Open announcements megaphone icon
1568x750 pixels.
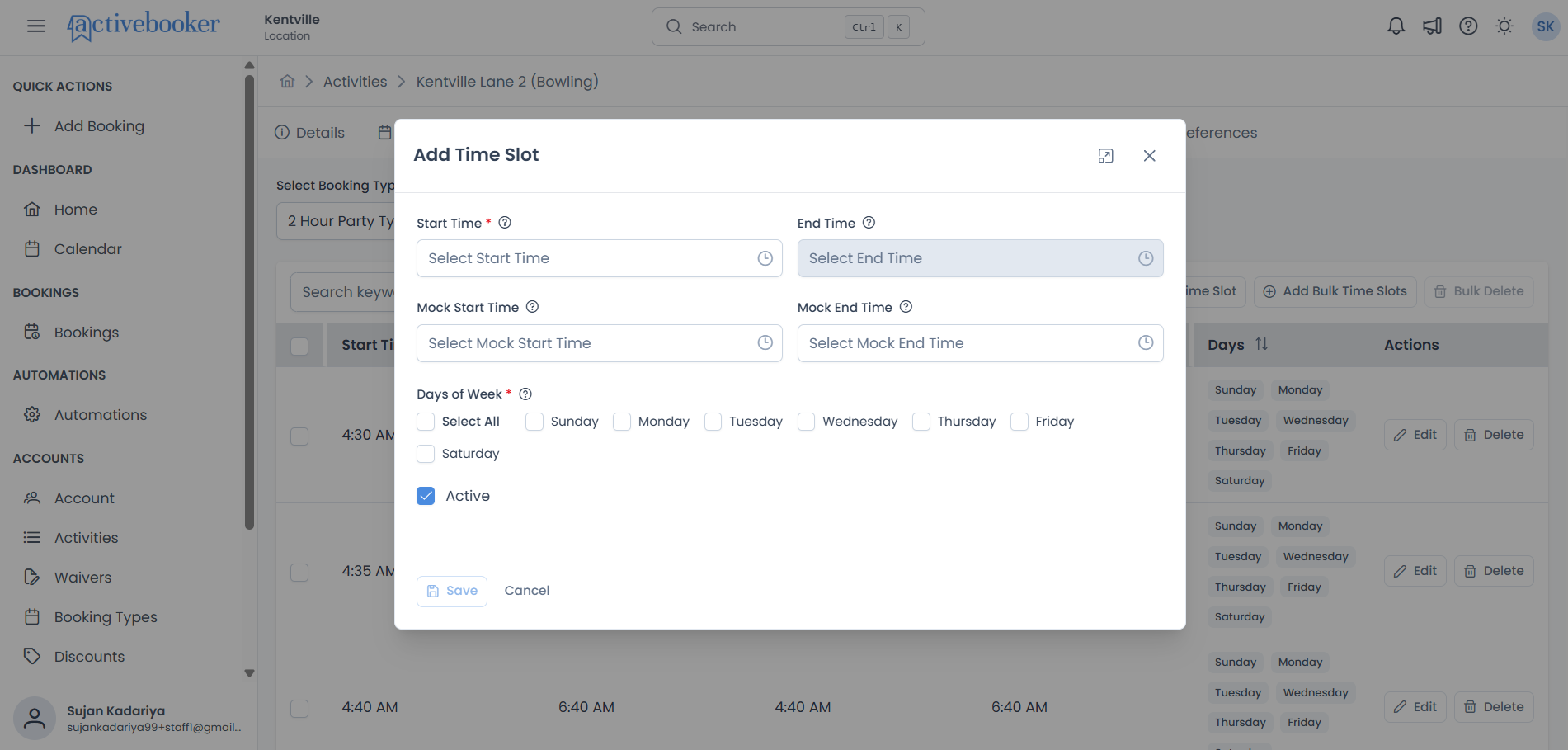click(x=1432, y=26)
